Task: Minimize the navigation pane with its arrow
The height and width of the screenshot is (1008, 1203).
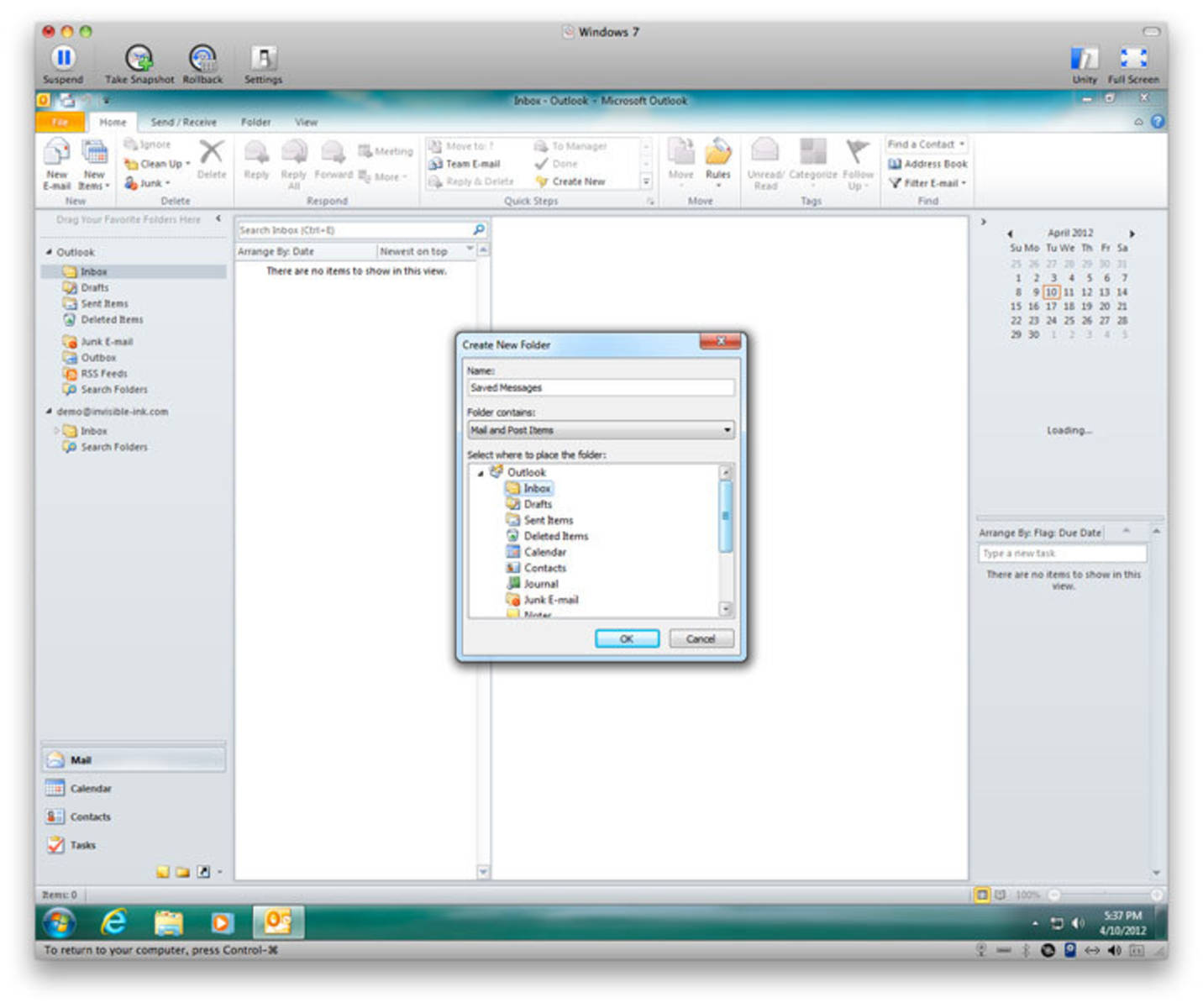Action: (x=218, y=219)
